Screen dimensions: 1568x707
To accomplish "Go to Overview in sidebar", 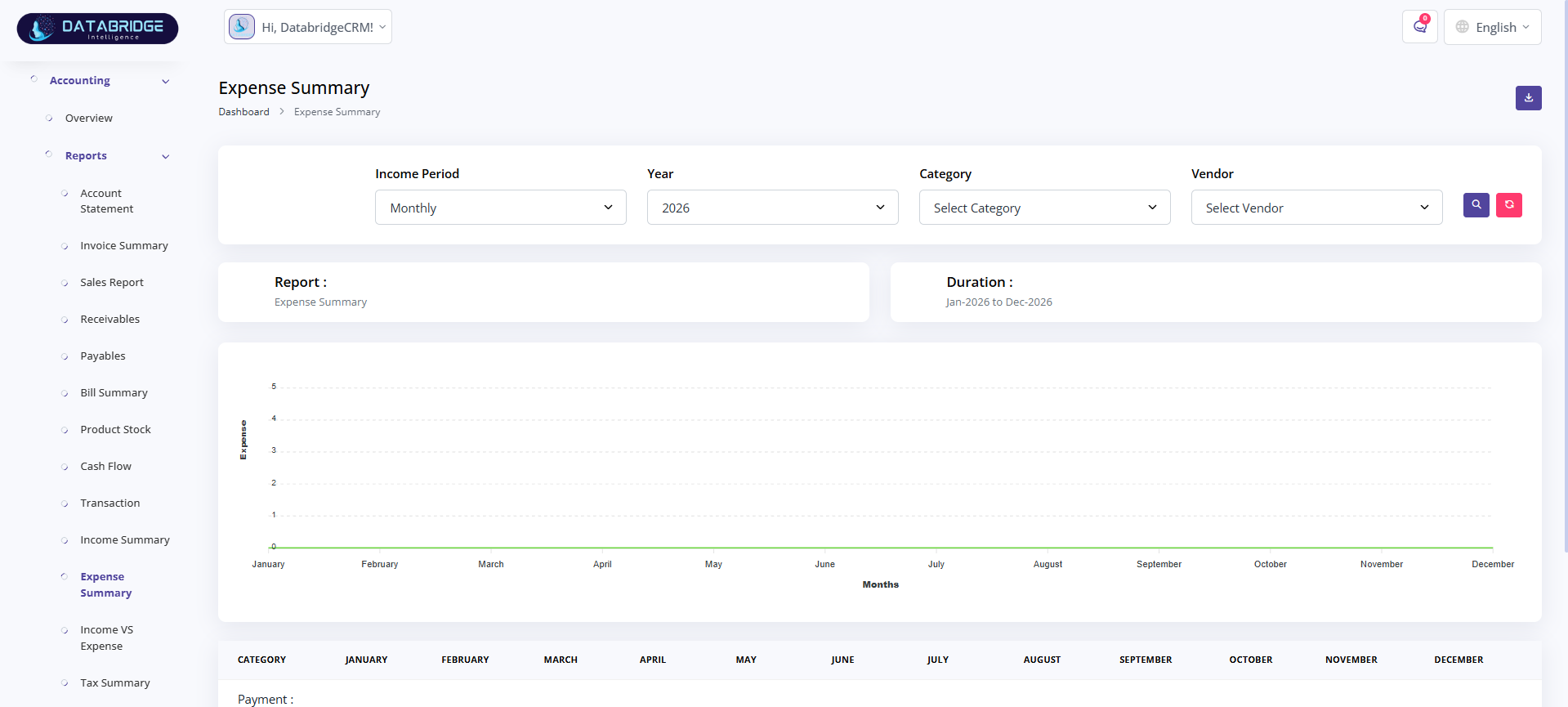I will (x=89, y=119).
